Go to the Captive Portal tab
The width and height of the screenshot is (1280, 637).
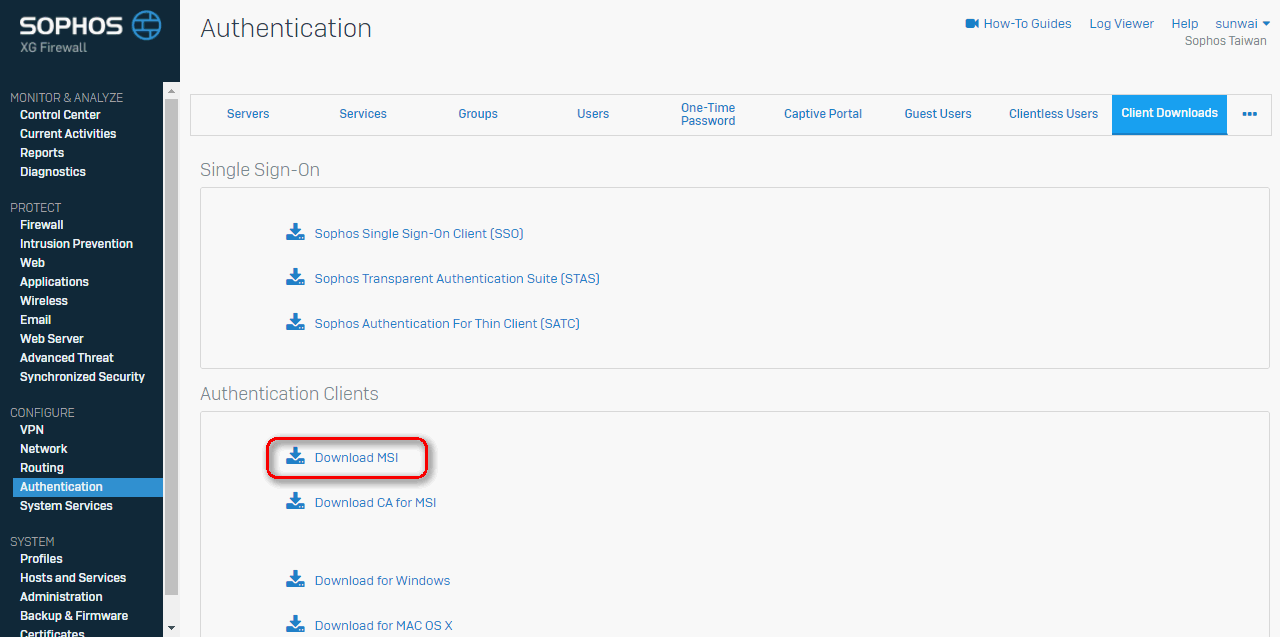[x=823, y=114]
